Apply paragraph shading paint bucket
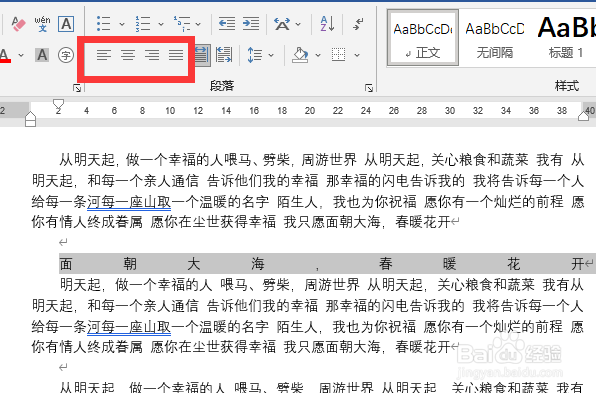This screenshot has width=596, height=393. click(300, 55)
